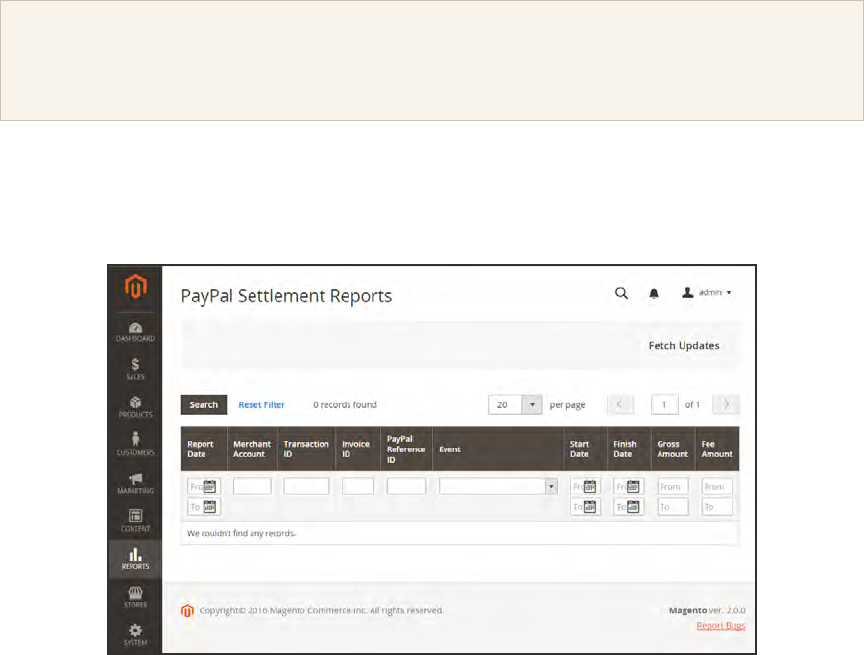Viewport: 864px width, 655px height.
Task: Click the Fee Amount To field
Action: coord(717,507)
